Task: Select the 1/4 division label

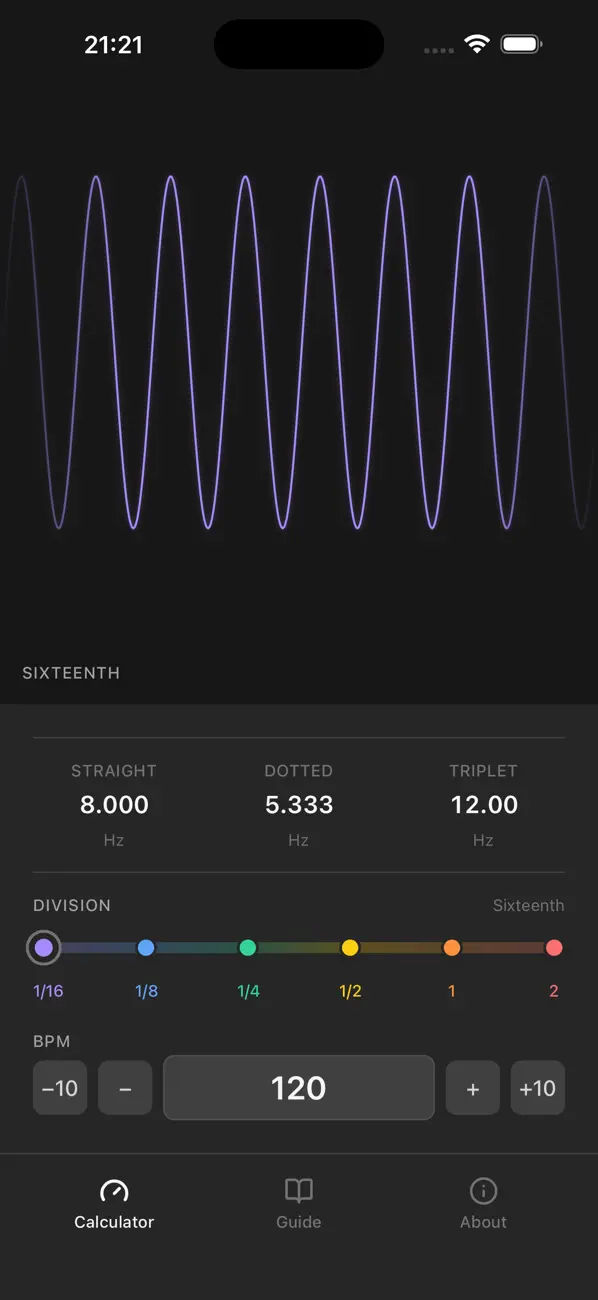Action: 248,991
